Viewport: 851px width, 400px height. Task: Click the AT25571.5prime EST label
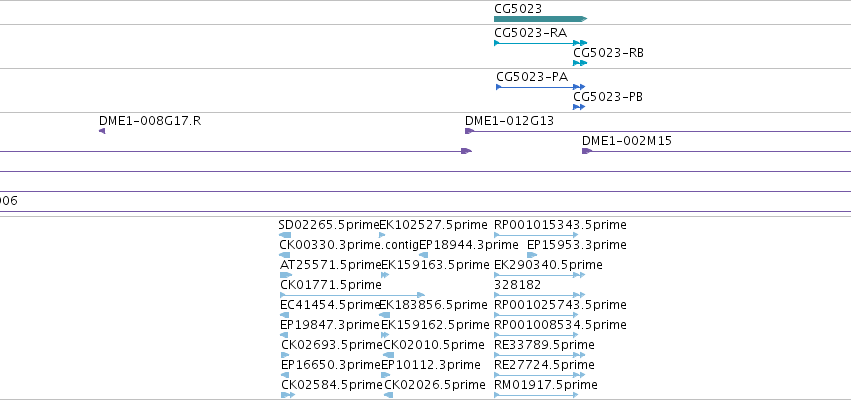tap(331, 265)
